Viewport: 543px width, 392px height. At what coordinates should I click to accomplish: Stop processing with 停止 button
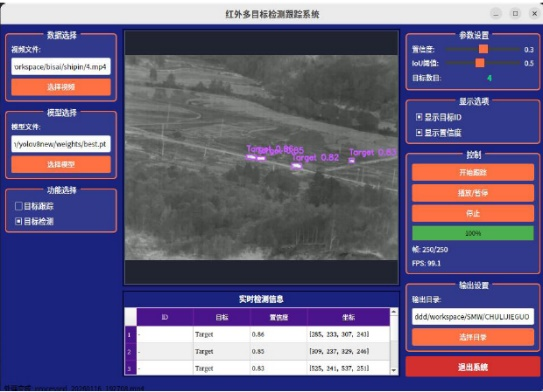tap(473, 213)
